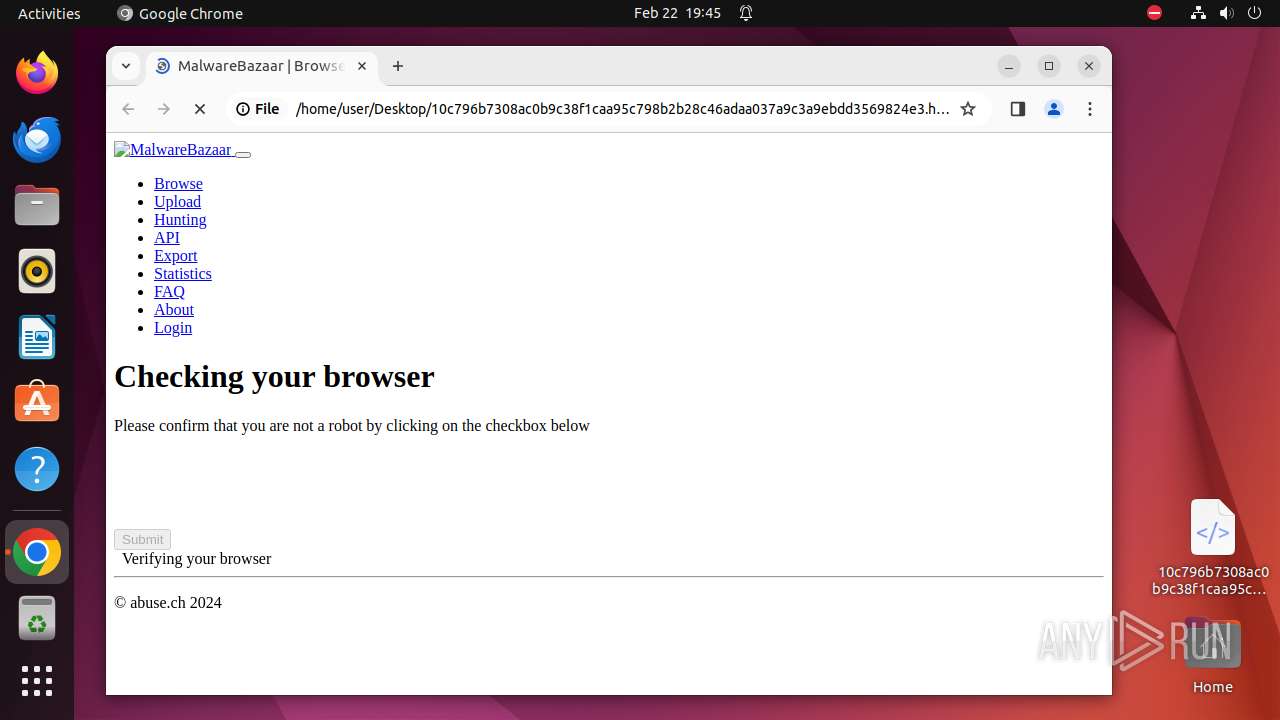
Task: Open Google Chrome app menu in top bar
Action: 180,13
